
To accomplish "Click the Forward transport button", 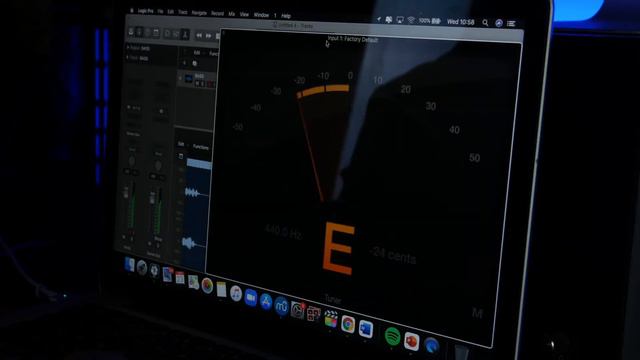I will point(209,36).
